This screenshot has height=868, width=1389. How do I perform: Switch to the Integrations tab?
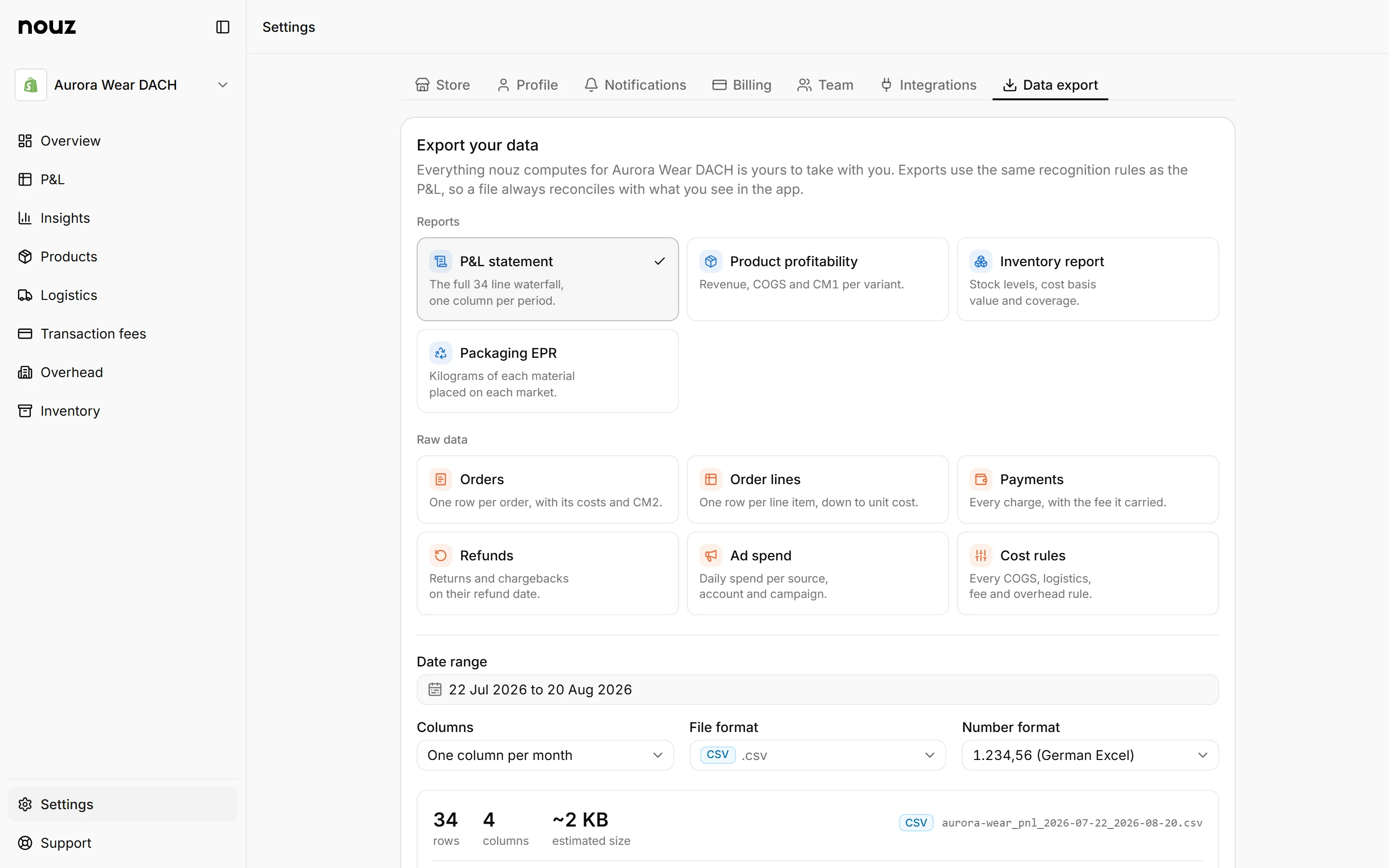(929, 85)
